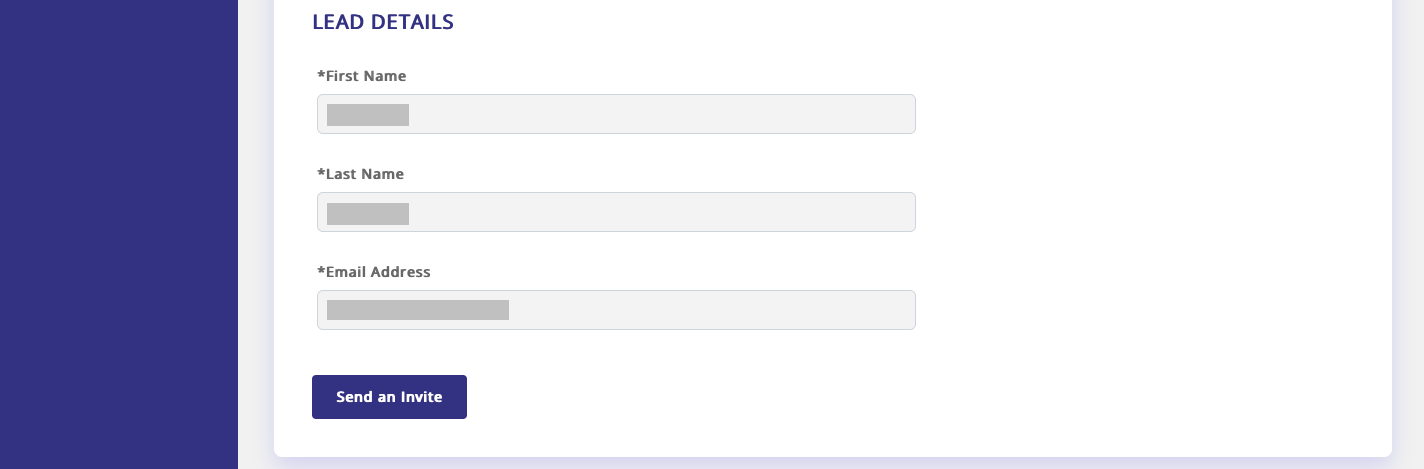
Task: Click the gray redacted value in First Name
Action: tap(368, 115)
